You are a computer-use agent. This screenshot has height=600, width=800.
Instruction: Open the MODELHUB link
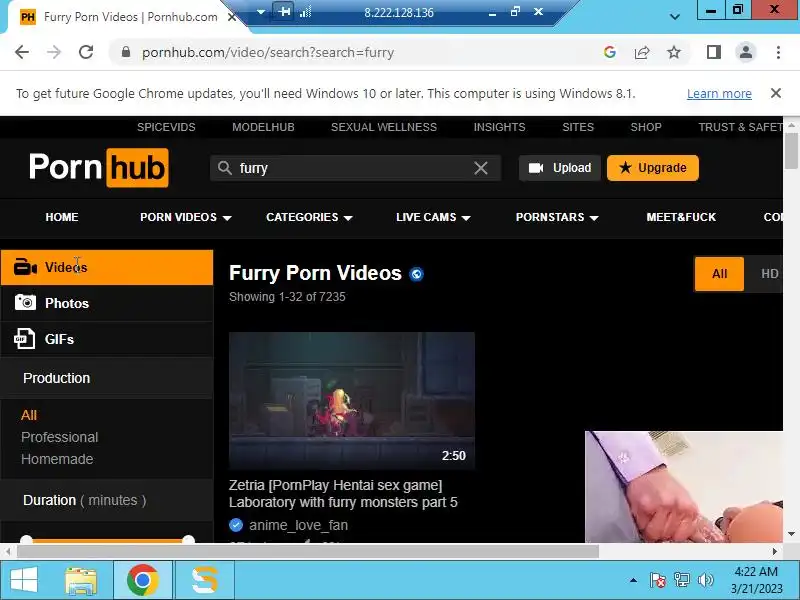tap(263, 127)
